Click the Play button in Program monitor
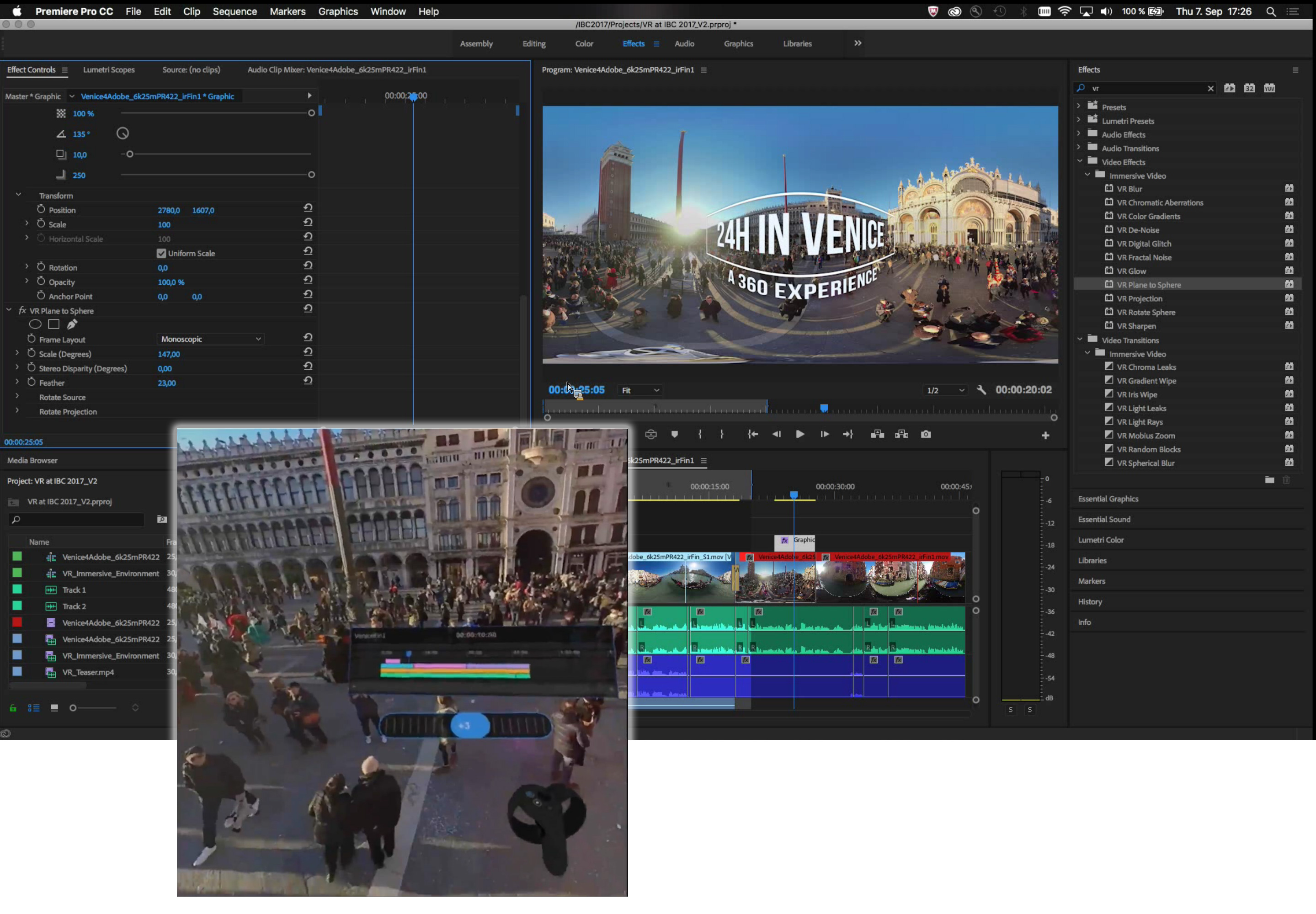1316x914 pixels. [x=800, y=435]
